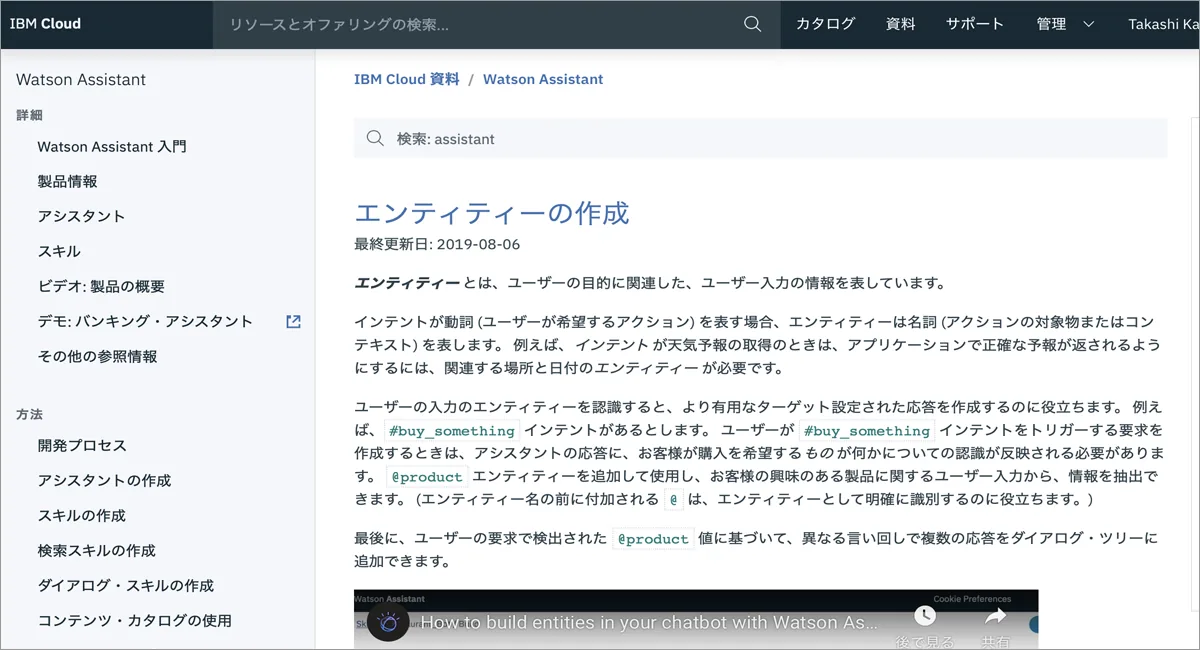Image resolution: width=1200 pixels, height=650 pixels.
Task: Click the エンティティーの作成 page title
Action: pyautogui.click(x=492, y=213)
